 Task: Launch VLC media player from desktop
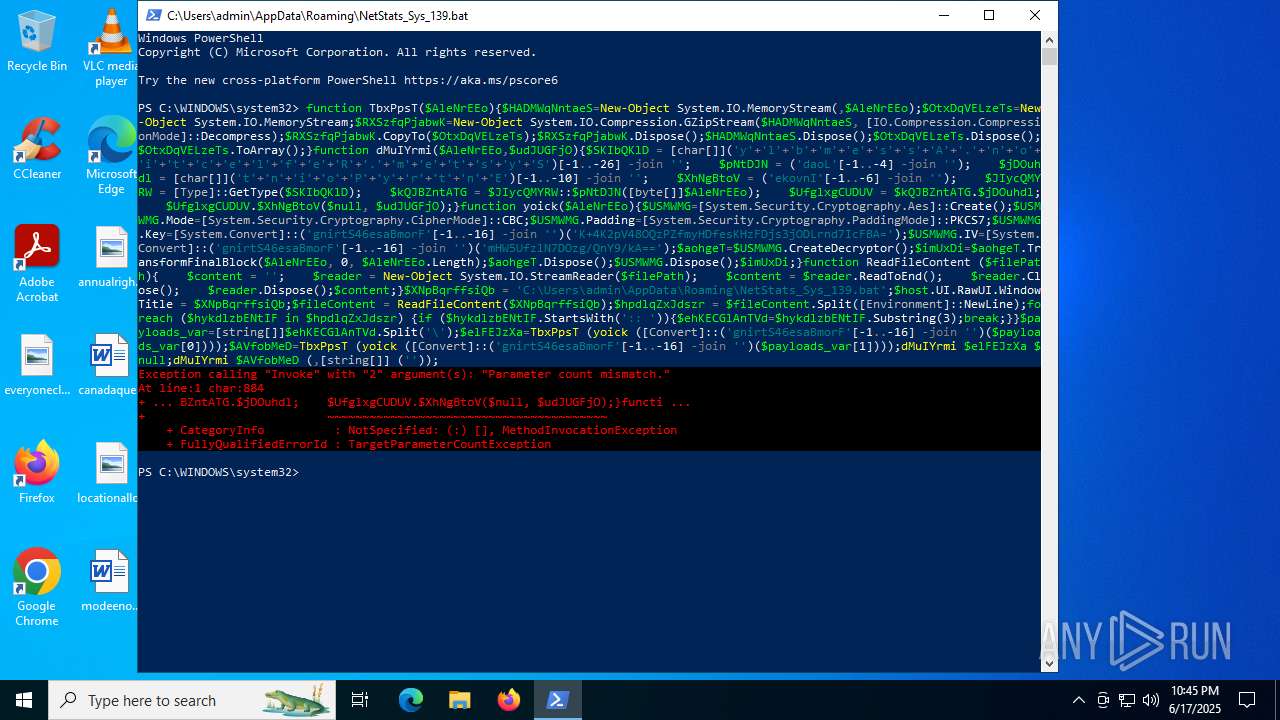point(111,47)
